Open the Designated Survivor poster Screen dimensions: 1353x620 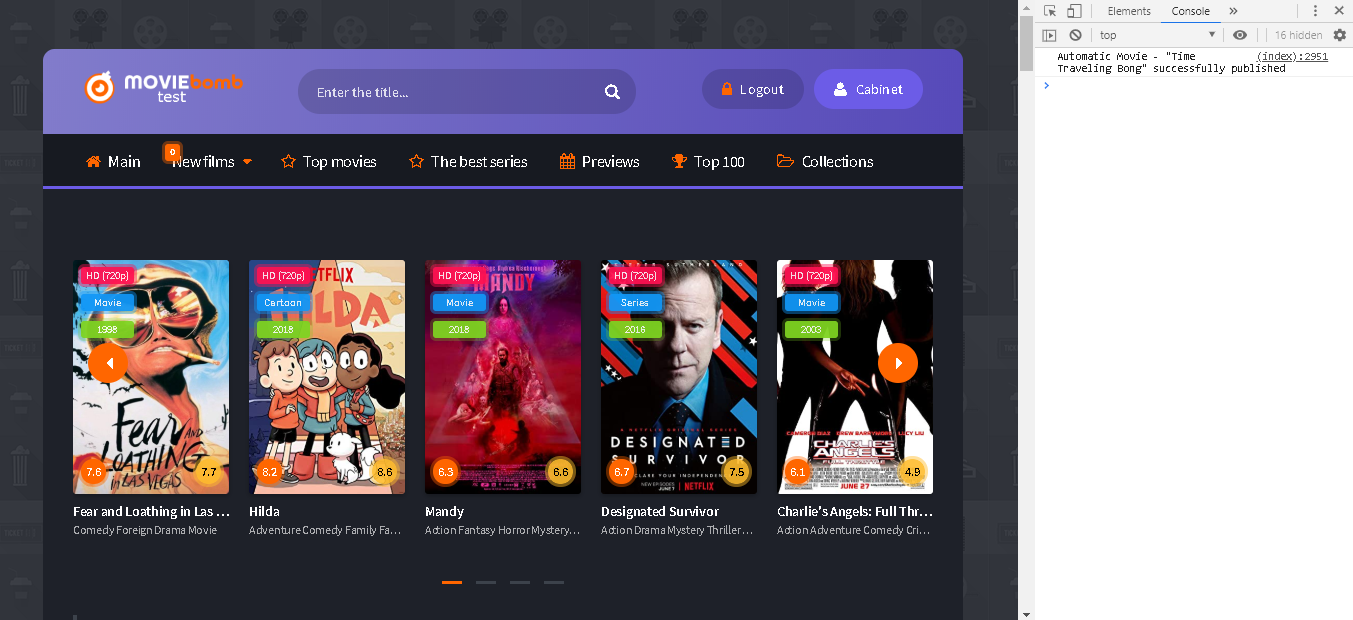(679, 377)
